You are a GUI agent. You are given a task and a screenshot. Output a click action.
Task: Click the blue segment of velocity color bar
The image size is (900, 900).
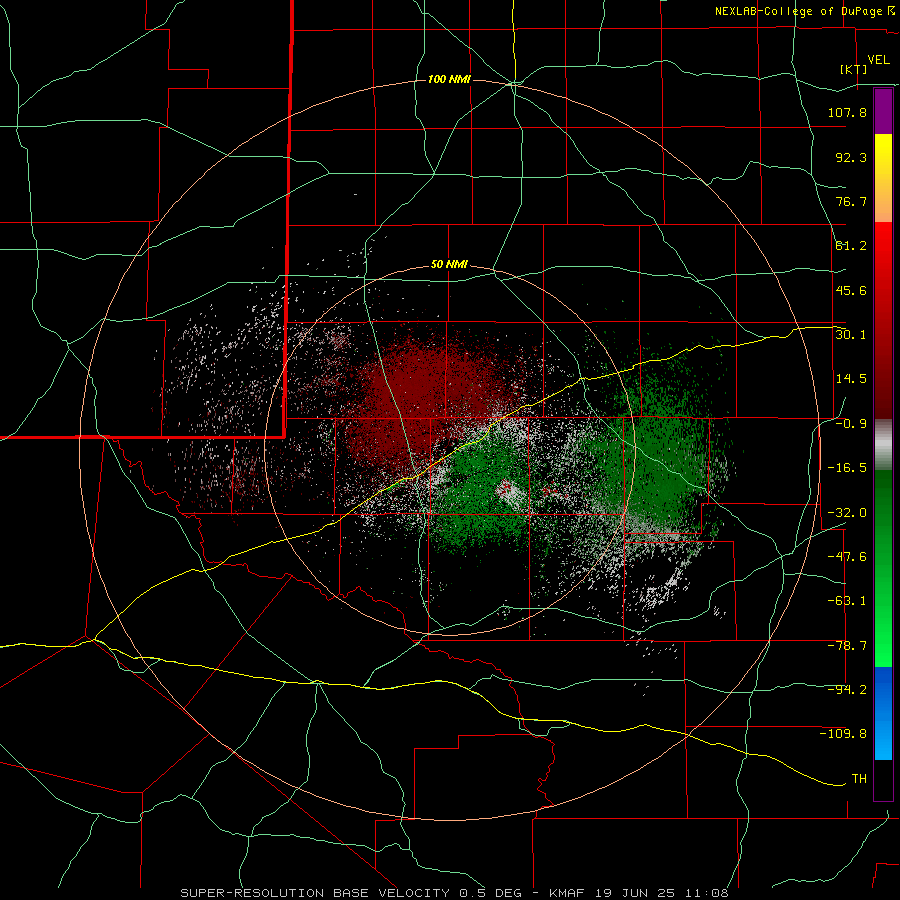click(x=883, y=713)
